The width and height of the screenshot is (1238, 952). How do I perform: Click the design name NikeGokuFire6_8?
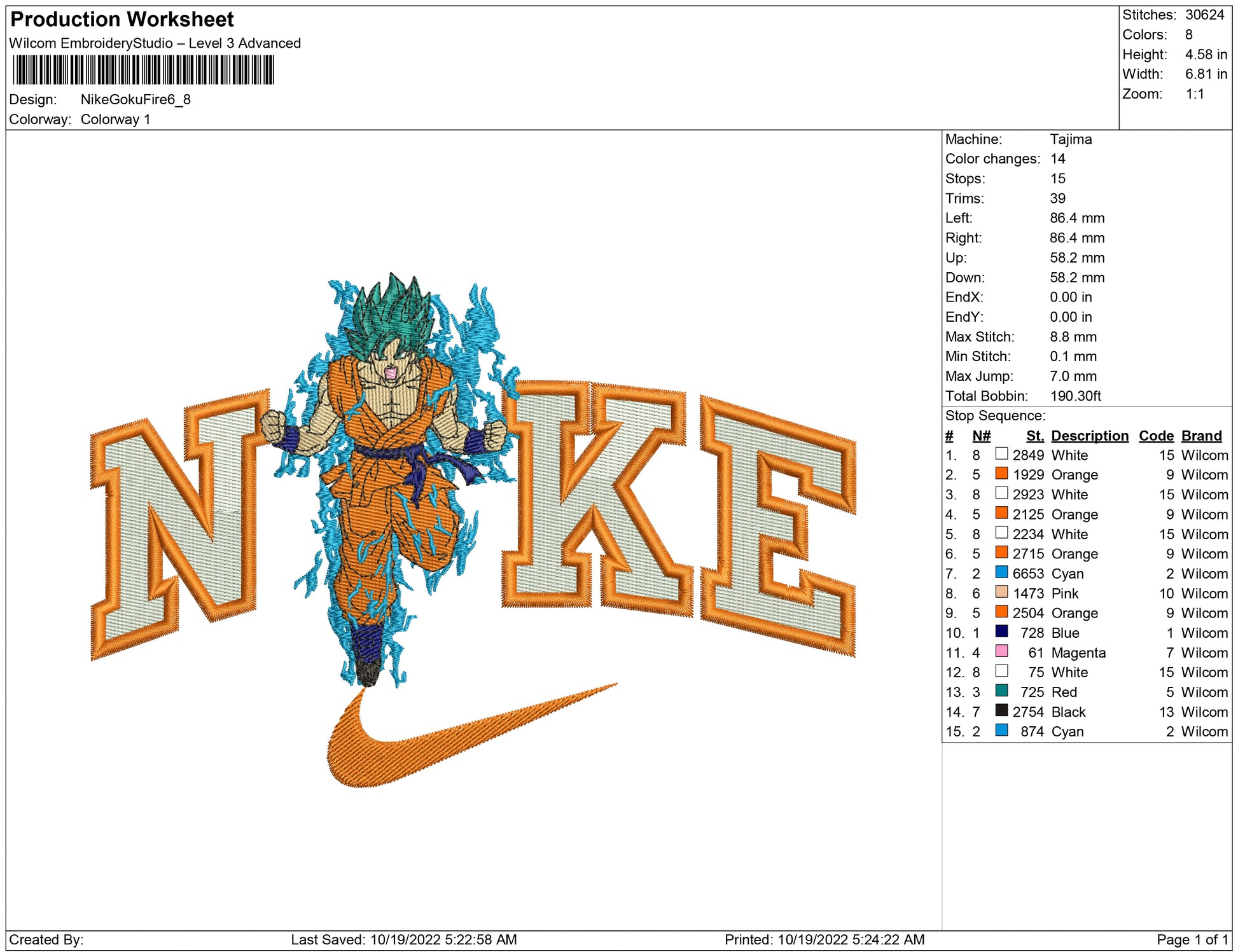pos(136,99)
